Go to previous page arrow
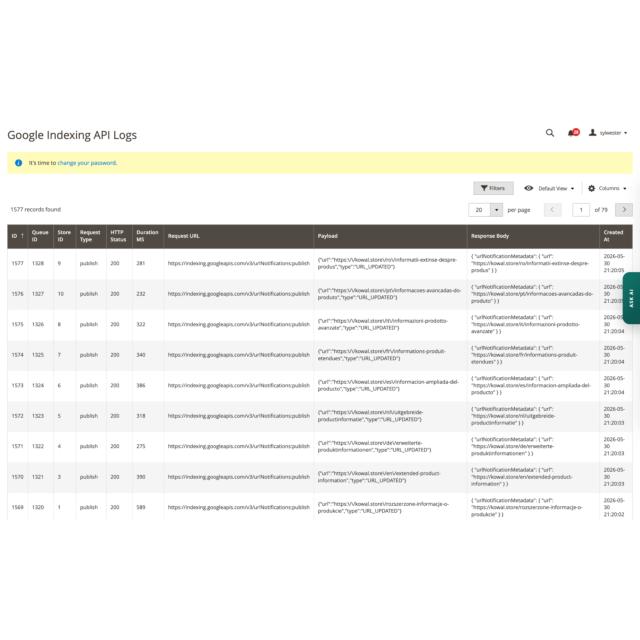 (552, 210)
